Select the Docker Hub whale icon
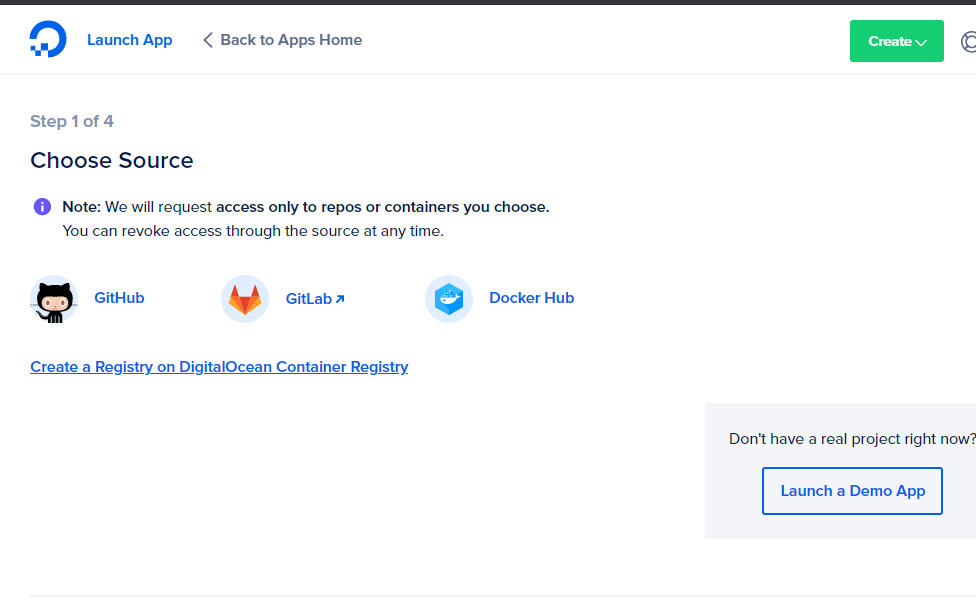This screenshot has height=611, width=976. click(x=449, y=299)
